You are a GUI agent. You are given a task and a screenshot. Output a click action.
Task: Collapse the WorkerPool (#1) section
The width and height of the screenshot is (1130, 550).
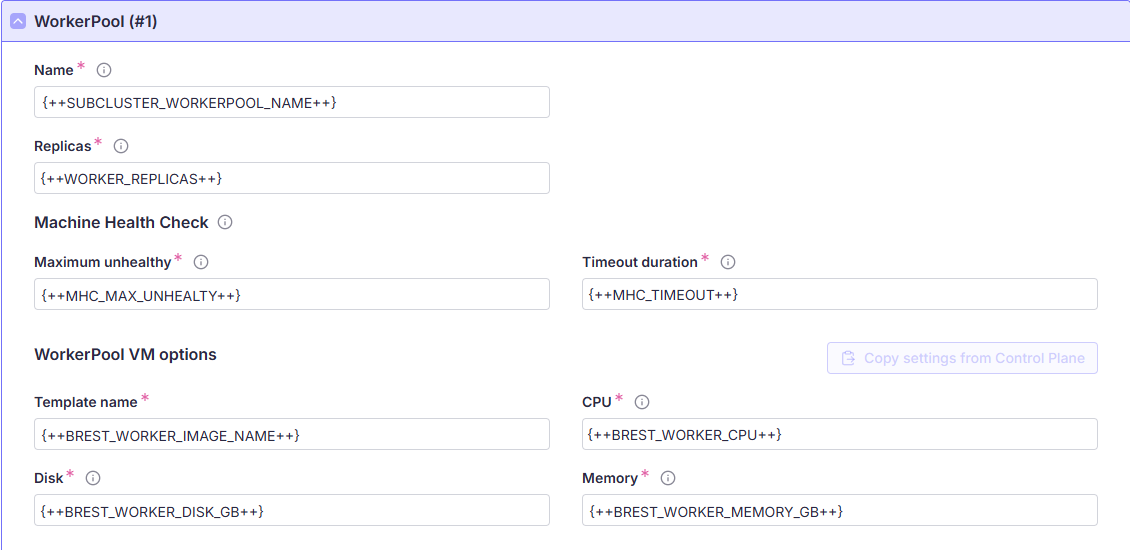18,22
